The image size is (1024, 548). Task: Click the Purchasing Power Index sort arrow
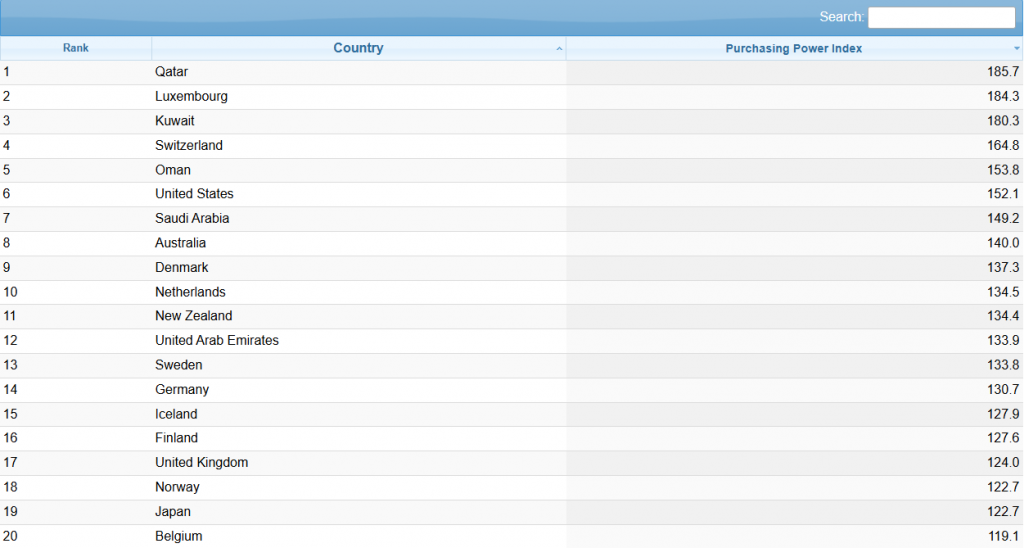[1016, 49]
